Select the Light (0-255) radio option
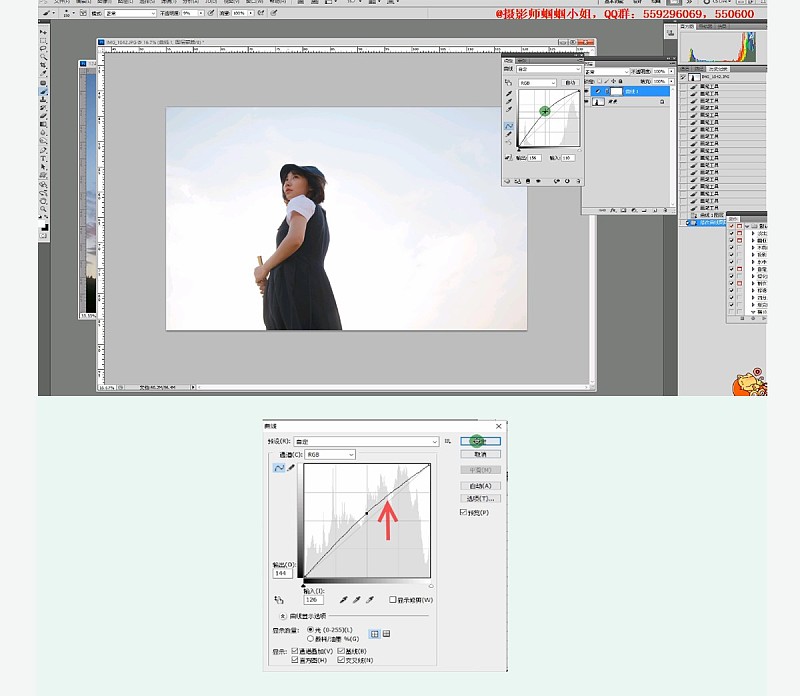 pyautogui.click(x=310, y=630)
